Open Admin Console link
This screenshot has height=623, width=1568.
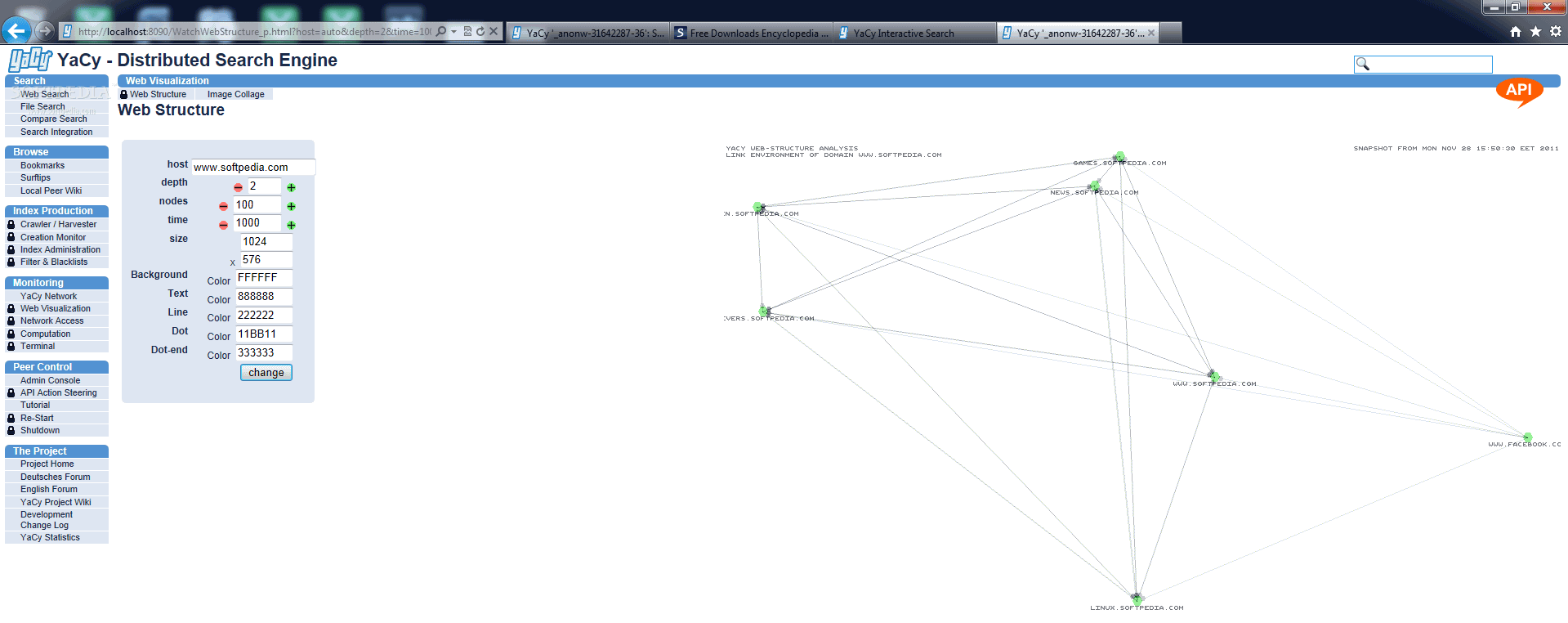pos(50,380)
